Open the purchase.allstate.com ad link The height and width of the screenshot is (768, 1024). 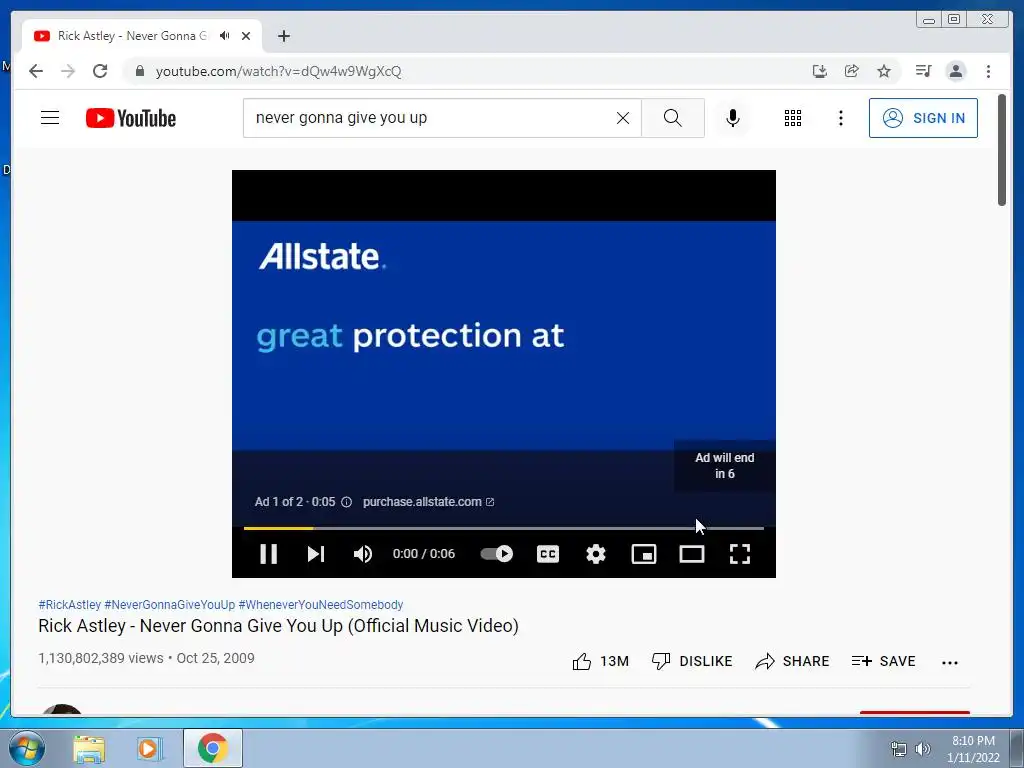click(428, 502)
